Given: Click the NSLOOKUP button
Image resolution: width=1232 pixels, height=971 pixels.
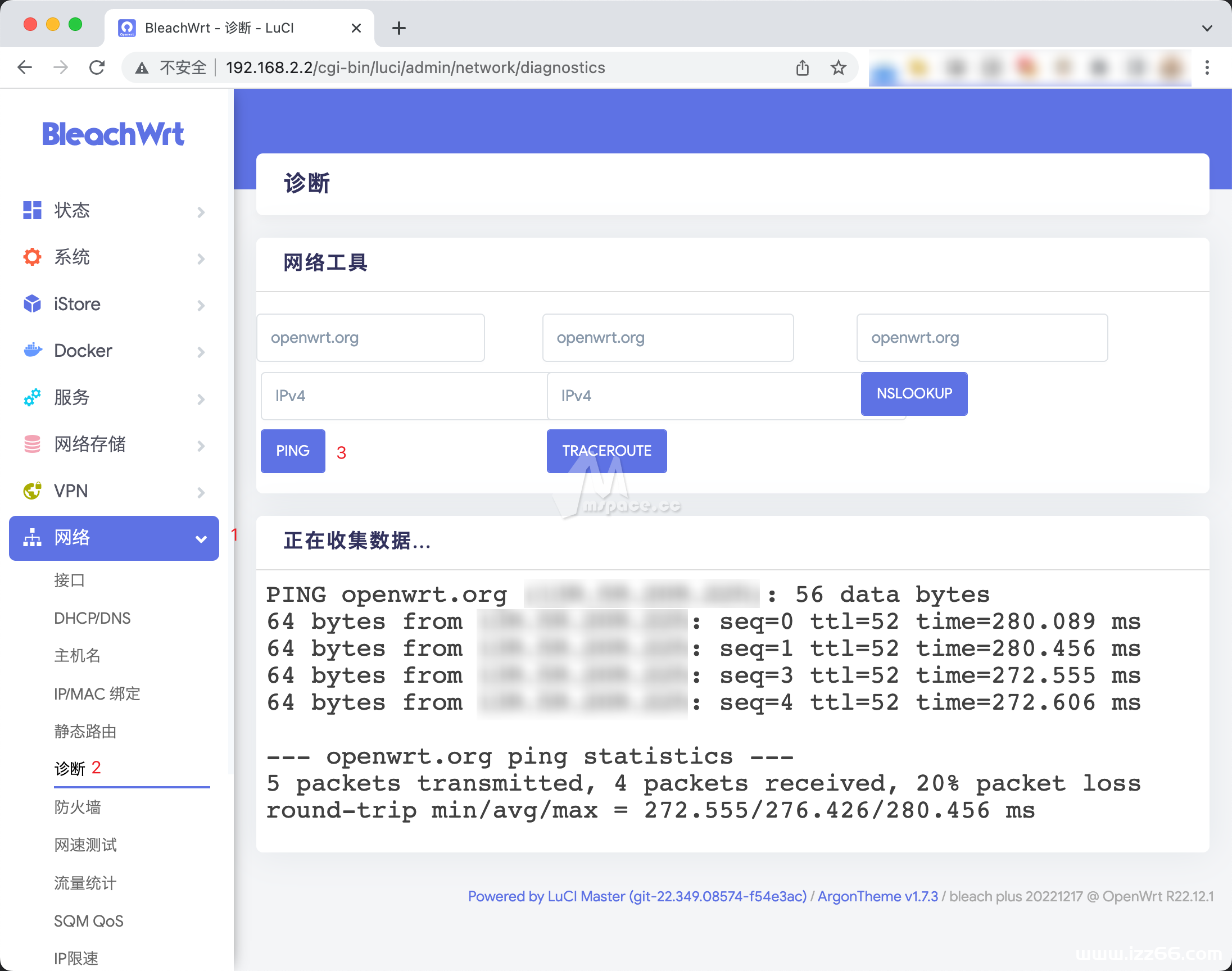Looking at the screenshot, I should click(914, 393).
